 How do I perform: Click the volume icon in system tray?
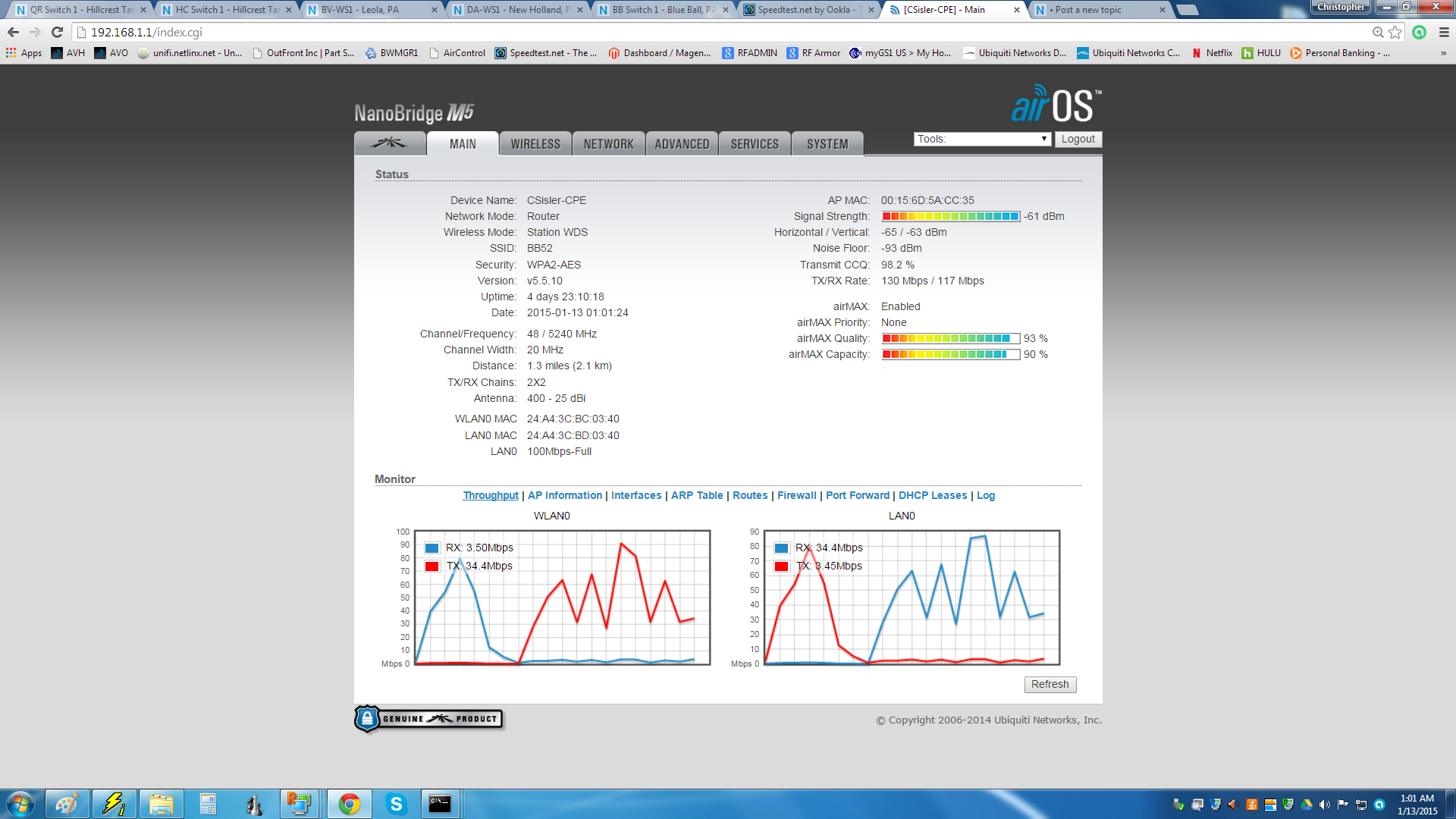pyautogui.click(x=1324, y=805)
